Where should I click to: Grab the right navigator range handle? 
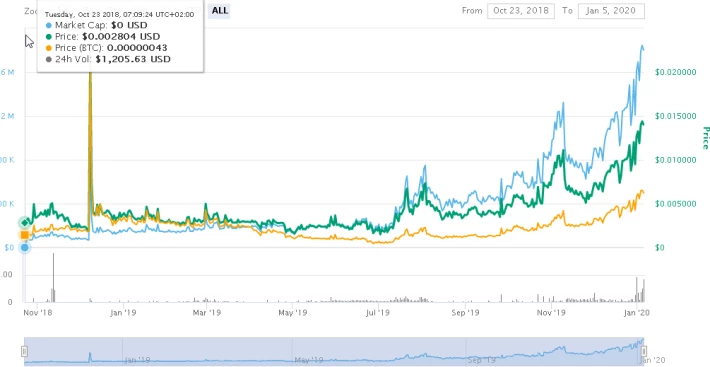[x=643, y=351]
